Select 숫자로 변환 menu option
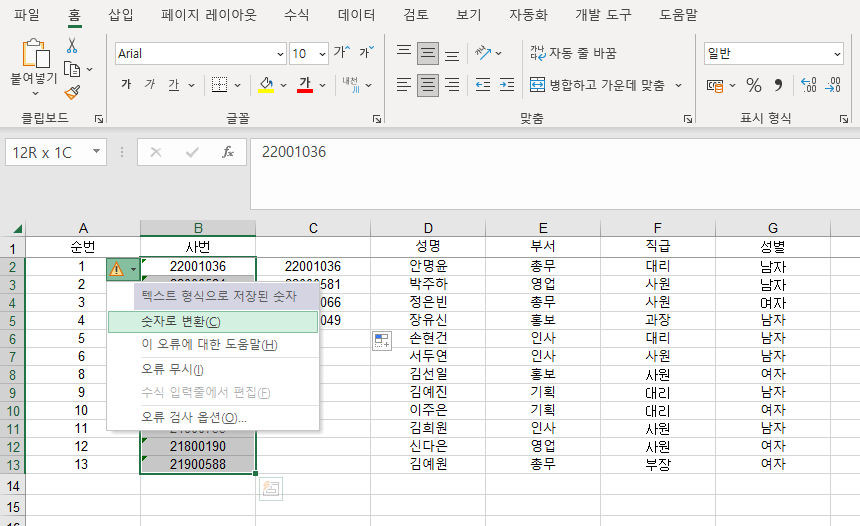 click(x=213, y=322)
